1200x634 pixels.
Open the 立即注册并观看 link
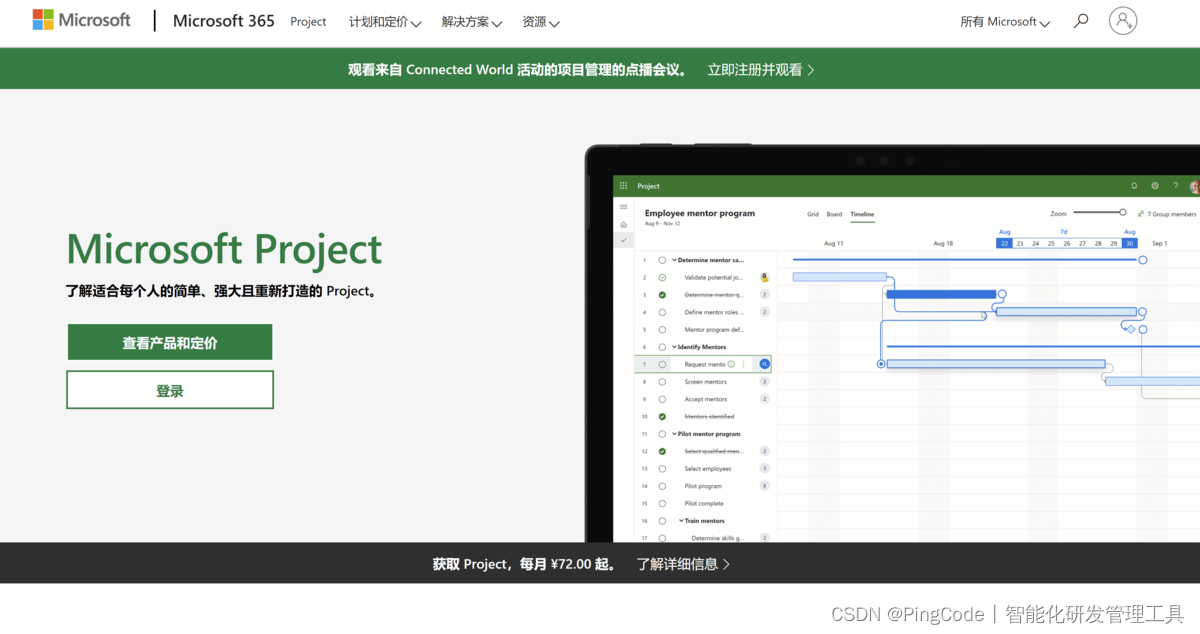[761, 69]
